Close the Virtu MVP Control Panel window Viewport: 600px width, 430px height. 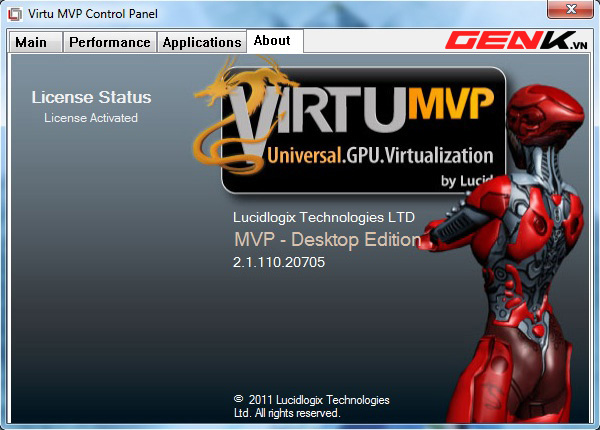[x=570, y=9]
